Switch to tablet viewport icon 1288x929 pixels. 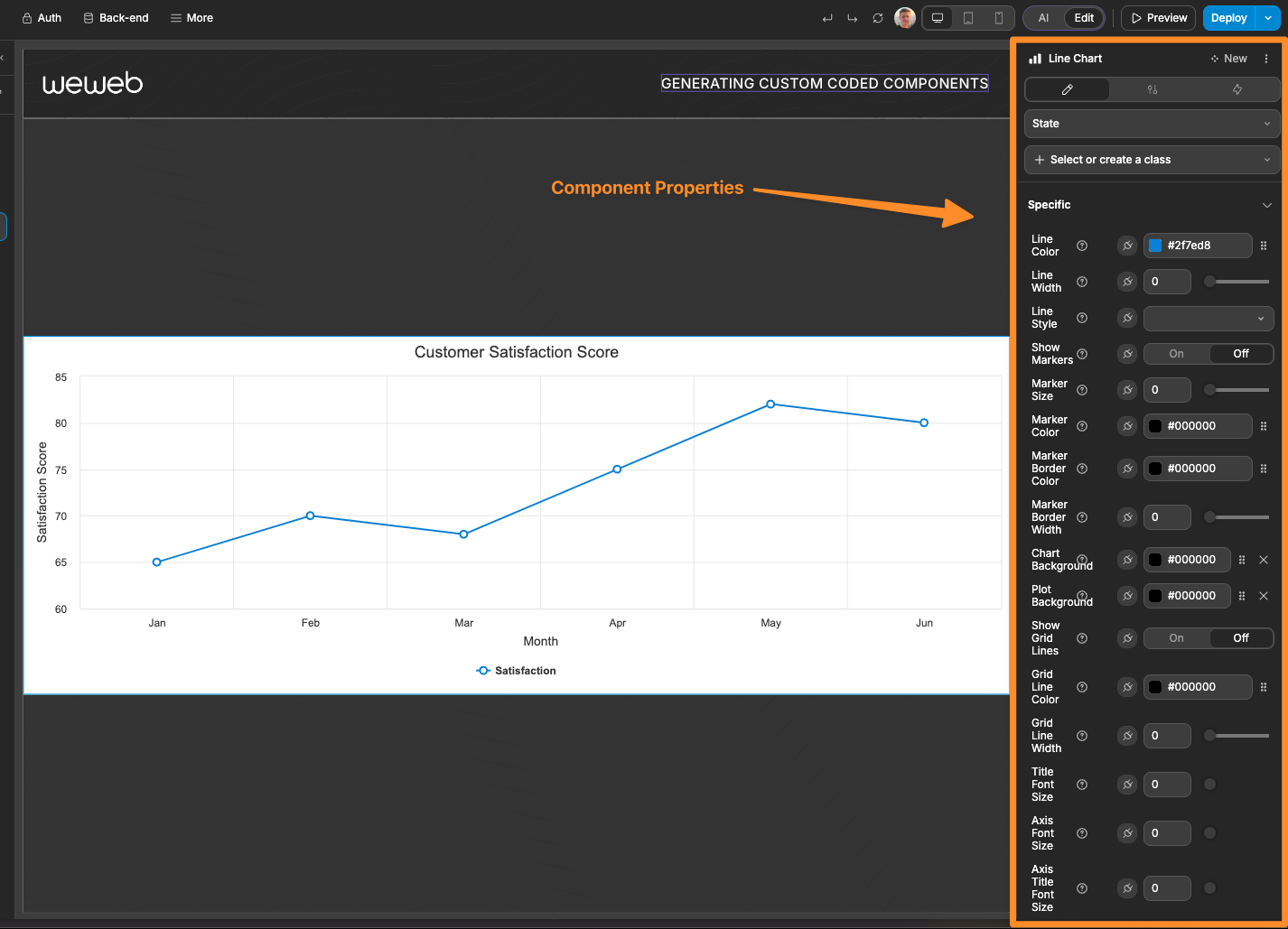[x=967, y=18]
